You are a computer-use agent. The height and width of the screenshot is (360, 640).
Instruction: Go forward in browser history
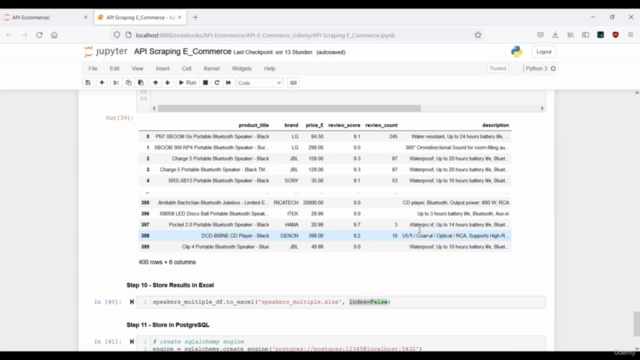pos(24,35)
